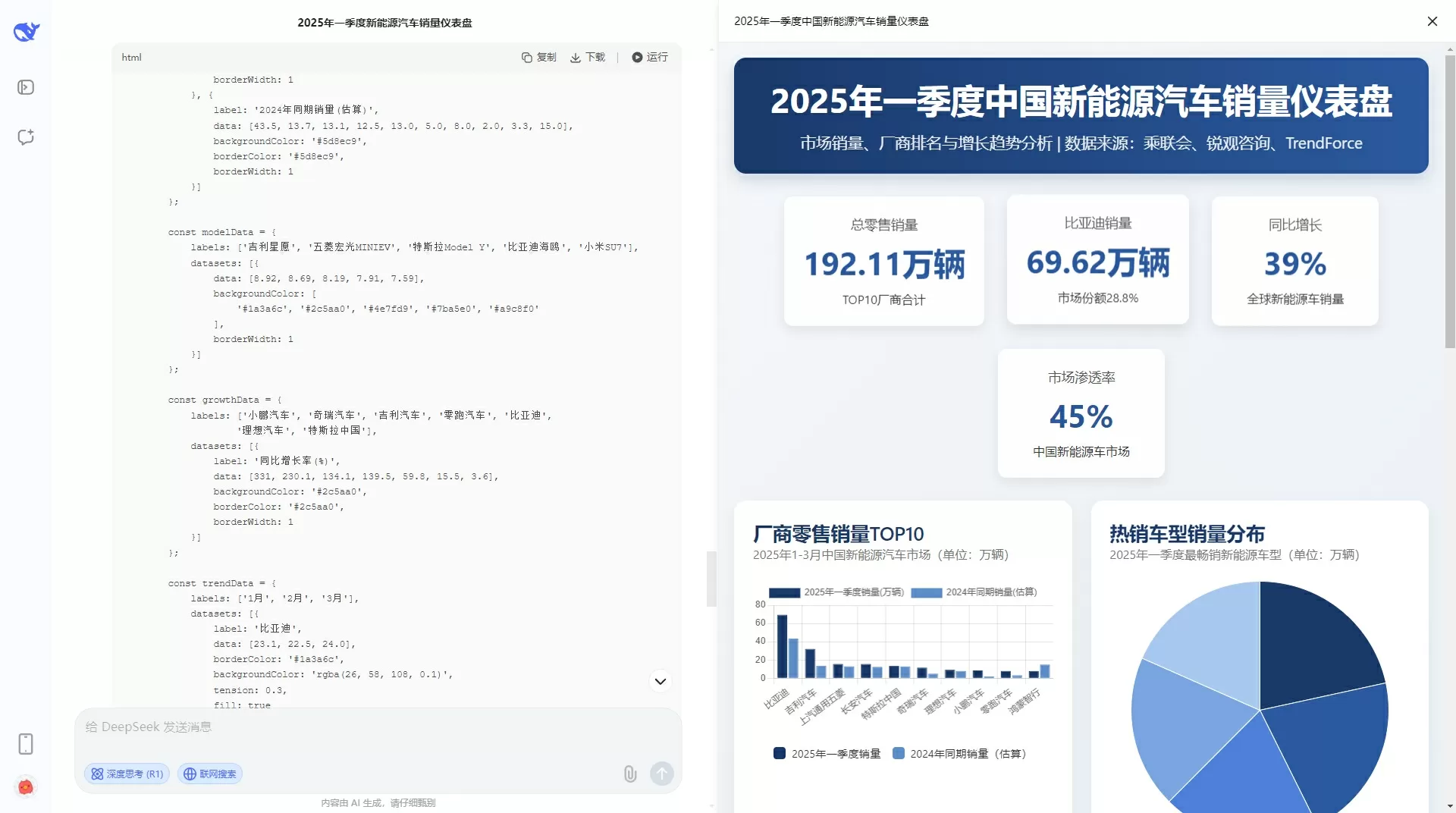Screen dimensions: 1456x813
Task: Run the html code preview
Action: tap(650, 57)
